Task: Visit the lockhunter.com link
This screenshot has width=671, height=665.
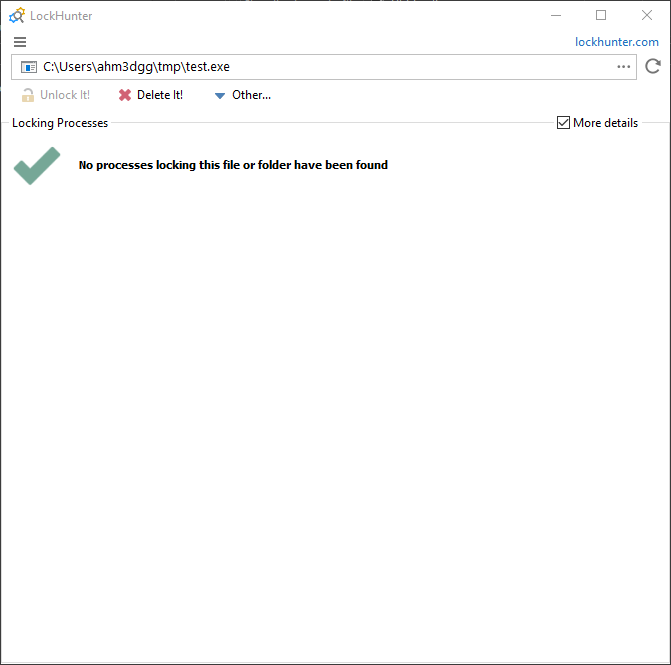Action: click(617, 42)
